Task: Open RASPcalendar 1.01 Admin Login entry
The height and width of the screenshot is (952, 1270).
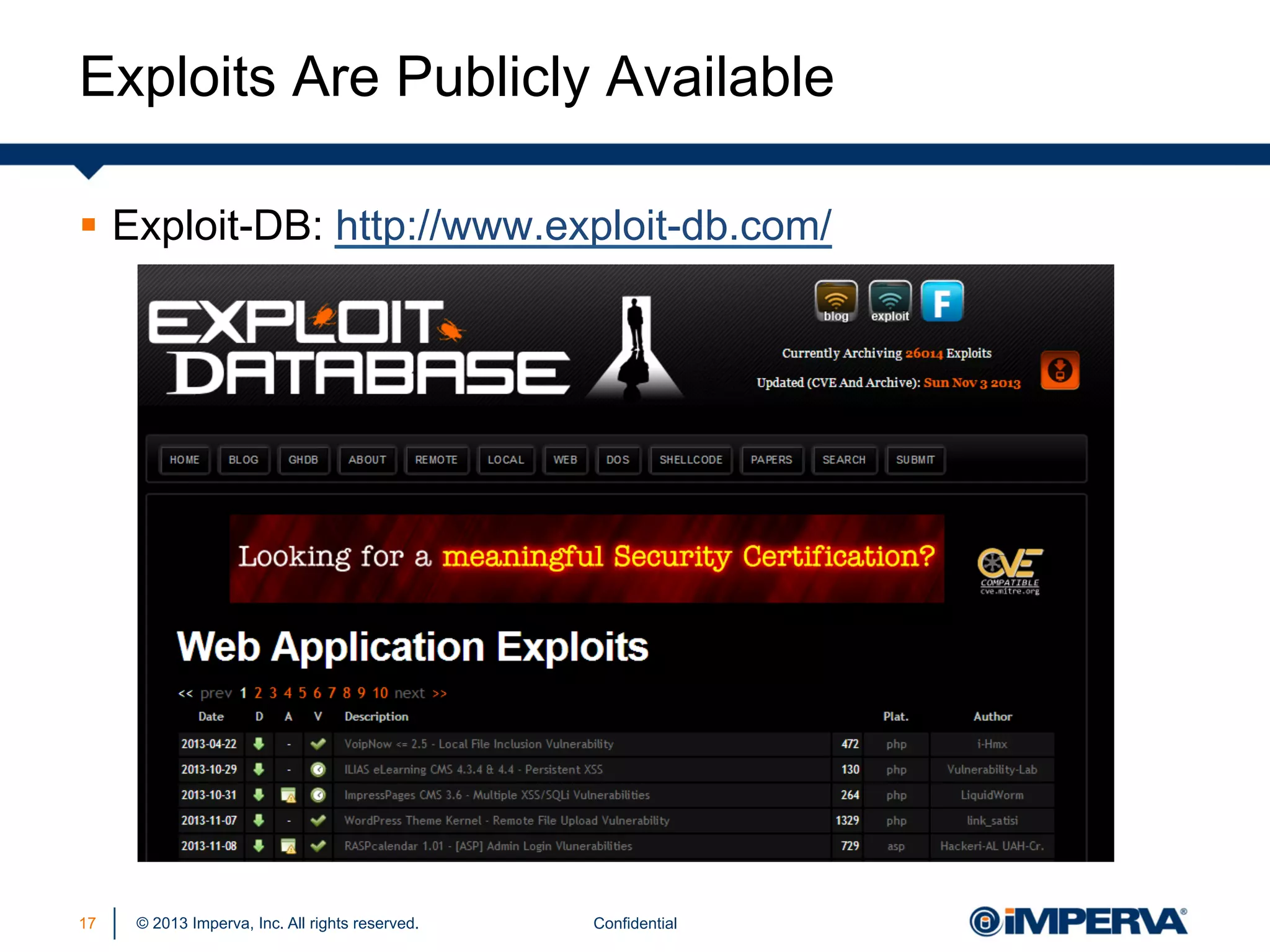Action: click(x=488, y=845)
